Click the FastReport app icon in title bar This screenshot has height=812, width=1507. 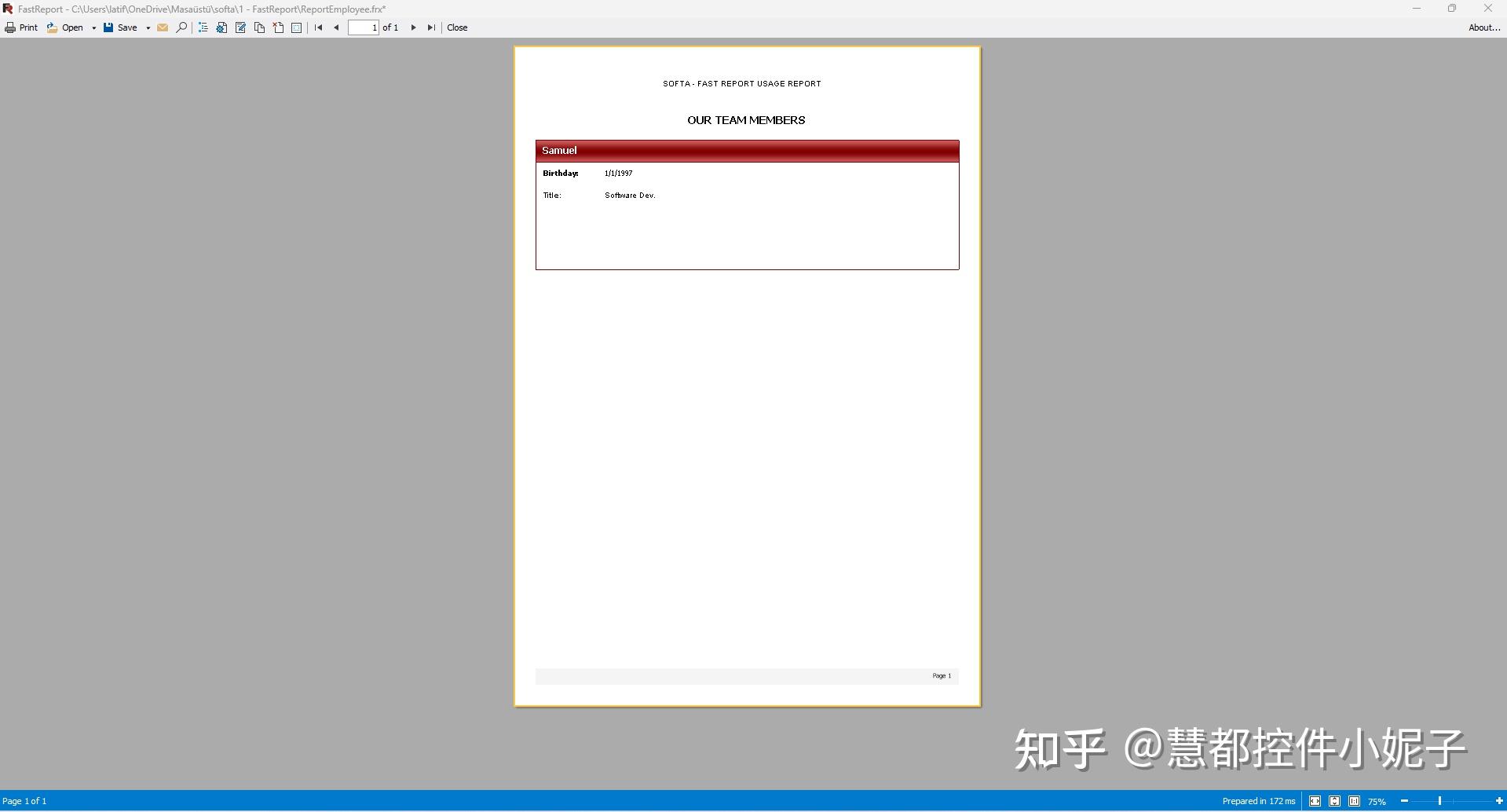tap(8, 9)
